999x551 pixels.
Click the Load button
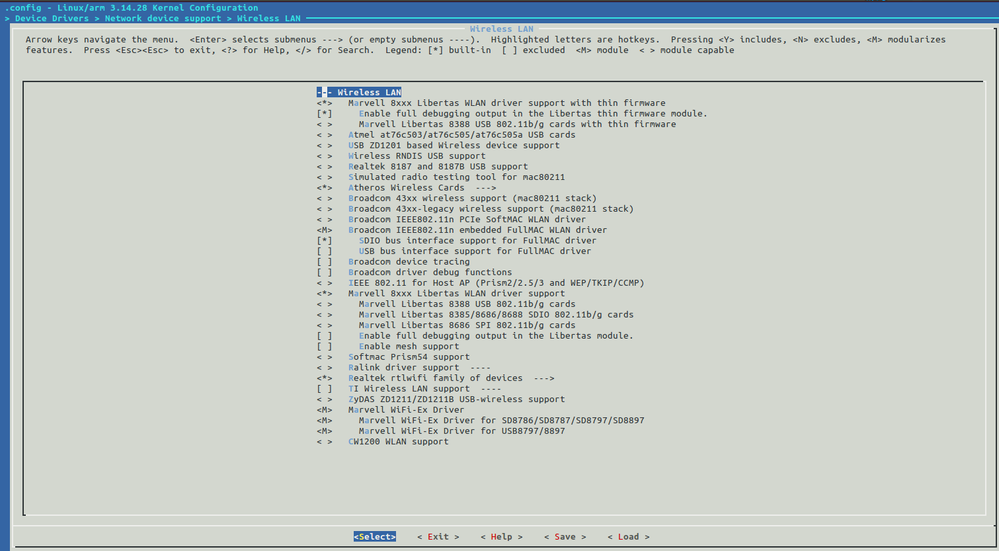(x=628, y=537)
